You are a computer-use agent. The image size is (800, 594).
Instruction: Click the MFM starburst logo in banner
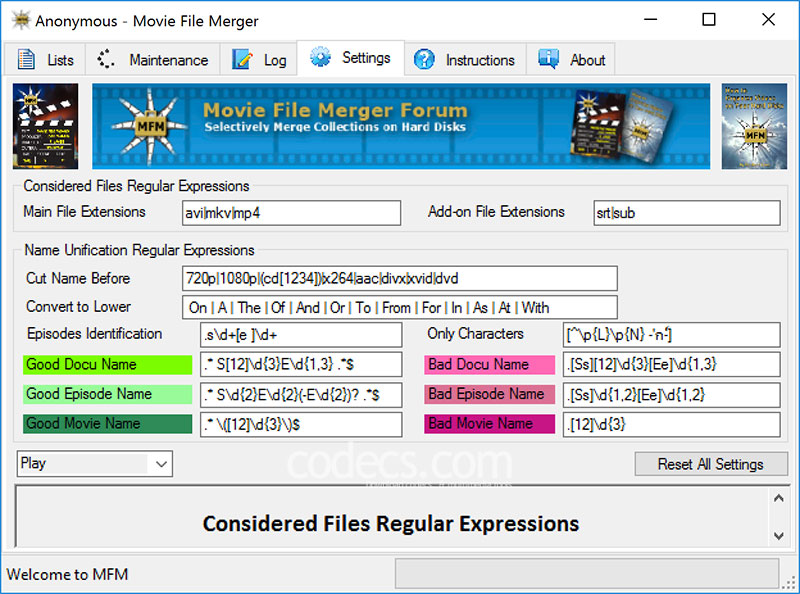tap(149, 126)
